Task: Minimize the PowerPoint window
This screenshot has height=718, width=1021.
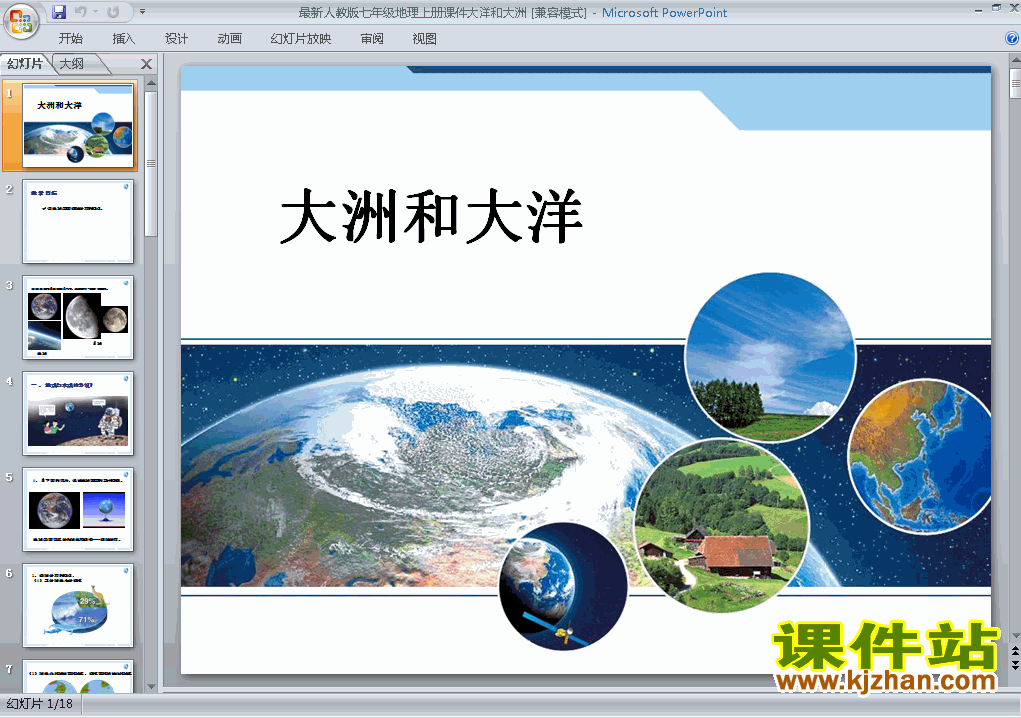Action: coord(979,8)
